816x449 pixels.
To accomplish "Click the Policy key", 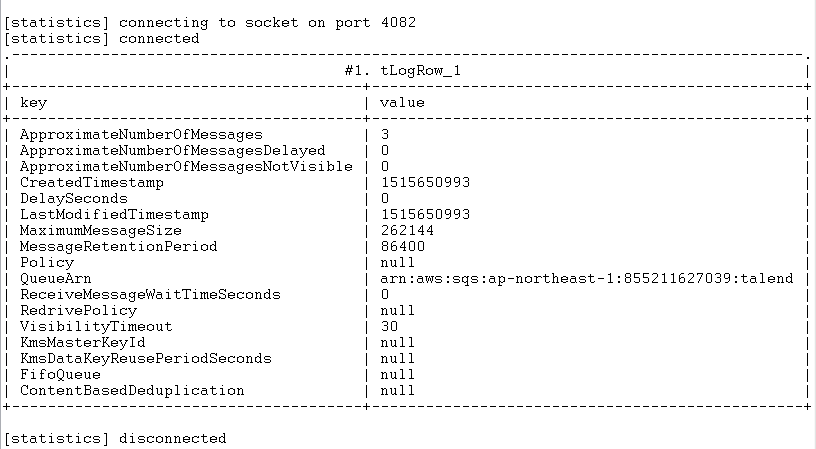I will pyautogui.click(x=47, y=262).
